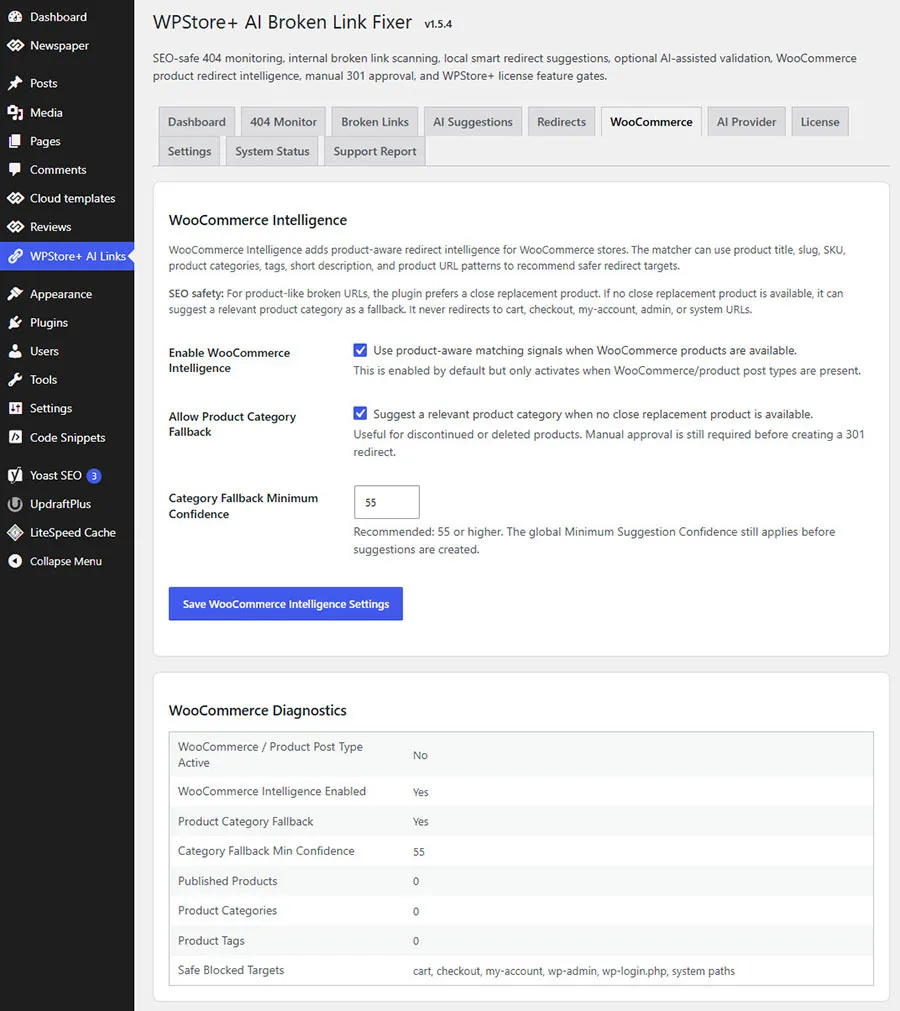Screen dimensions: 900x1011
Task: Click the 'WooCommerce Diagnostics' heading
Action: click(257, 711)
